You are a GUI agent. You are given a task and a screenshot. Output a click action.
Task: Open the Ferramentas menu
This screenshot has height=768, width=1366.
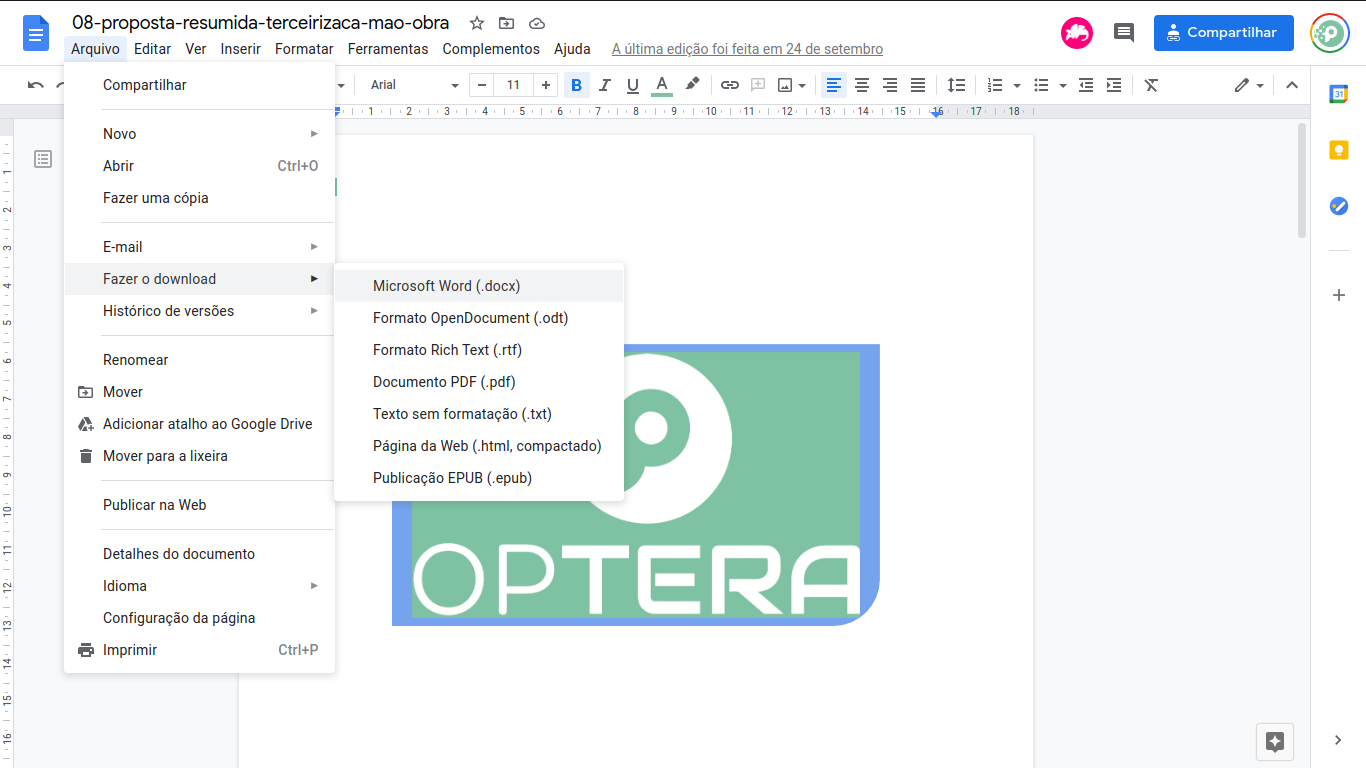(388, 49)
